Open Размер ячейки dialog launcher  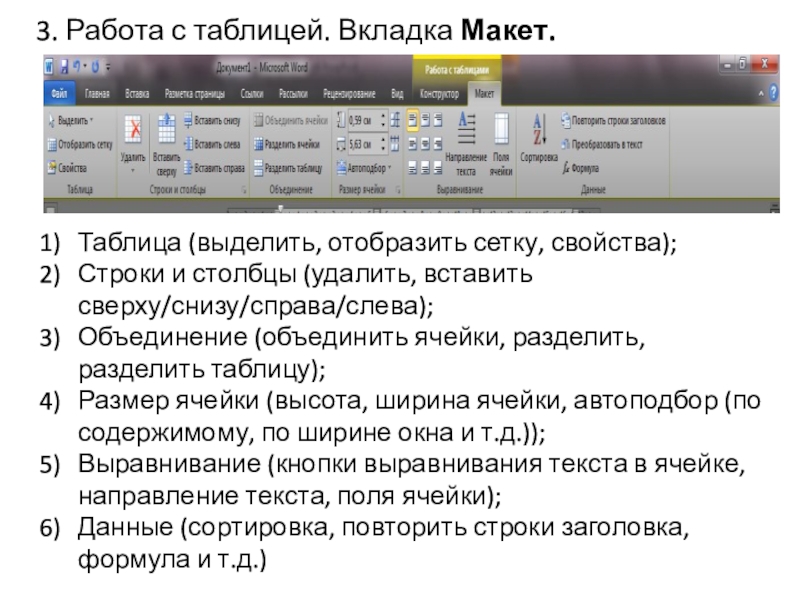pyautogui.click(x=398, y=190)
